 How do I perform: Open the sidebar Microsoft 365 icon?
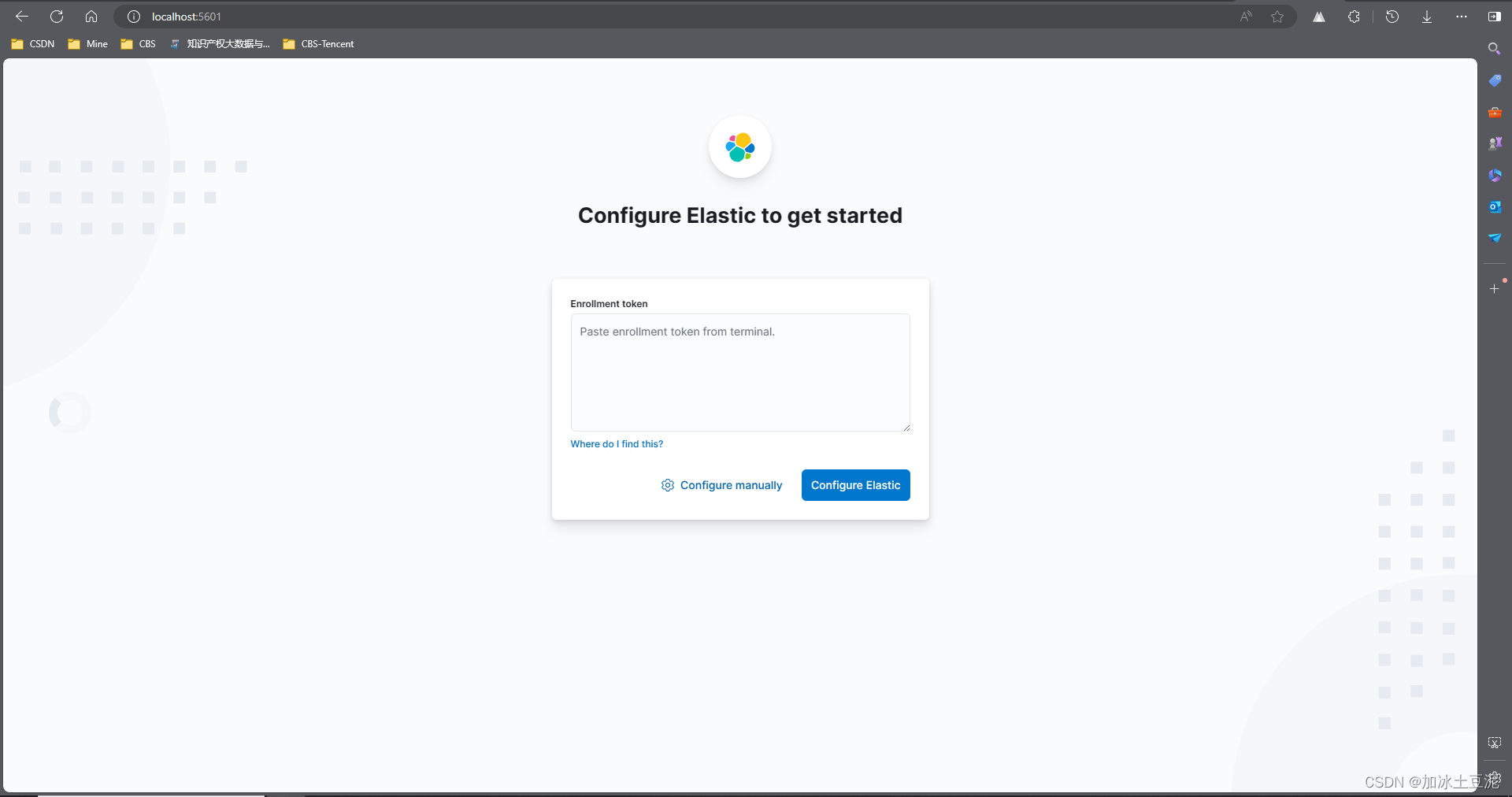[x=1495, y=175]
